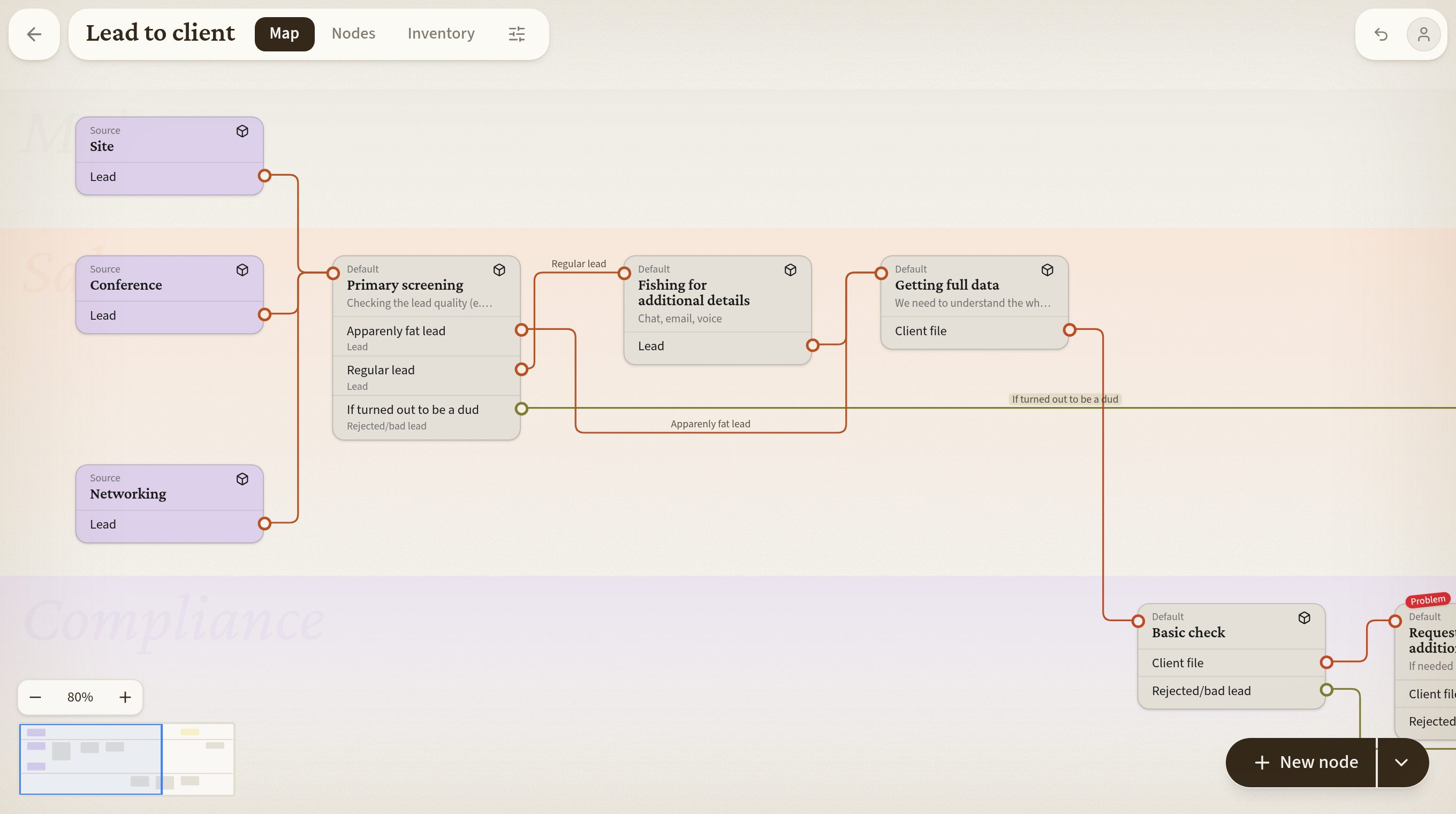Click the New node button

pos(1301,762)
